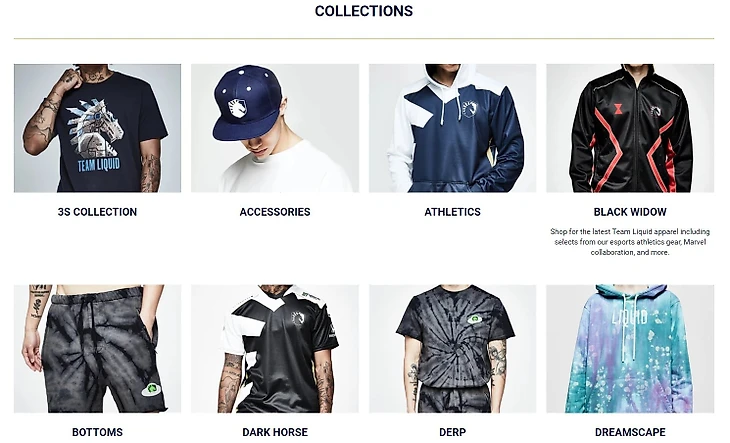
Task: Click the ACCESSORIES title link
Action: 275,212
